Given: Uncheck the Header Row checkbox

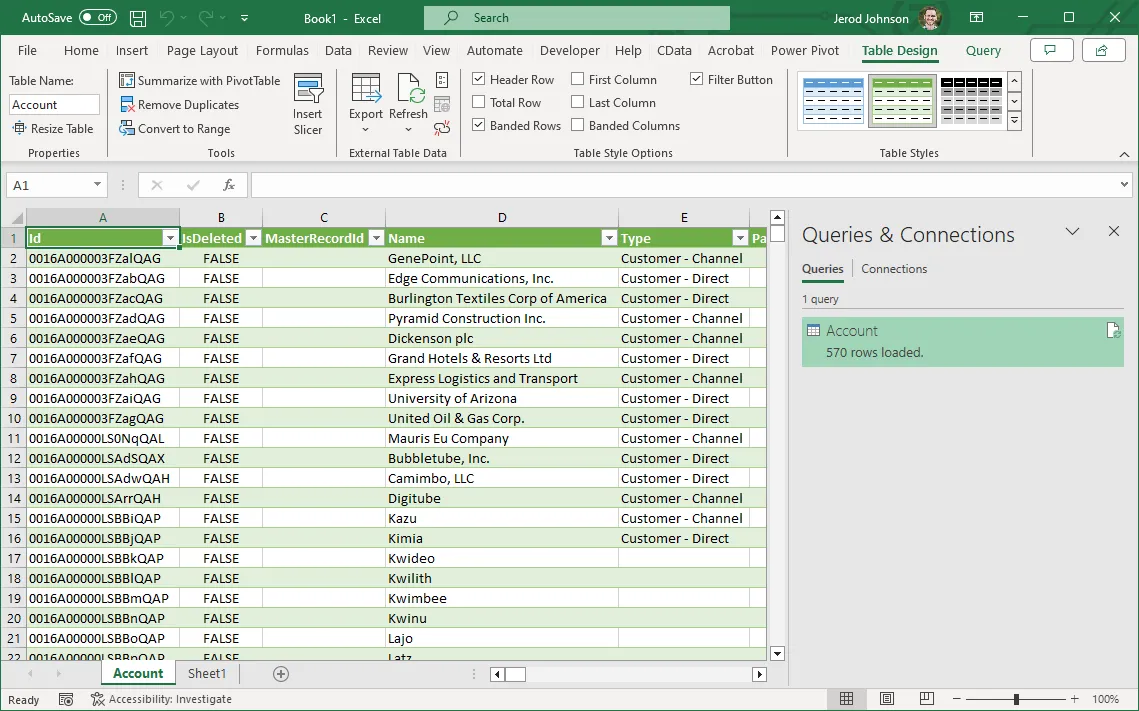Looking at the screenshot, I should click(x=479, y=80).
